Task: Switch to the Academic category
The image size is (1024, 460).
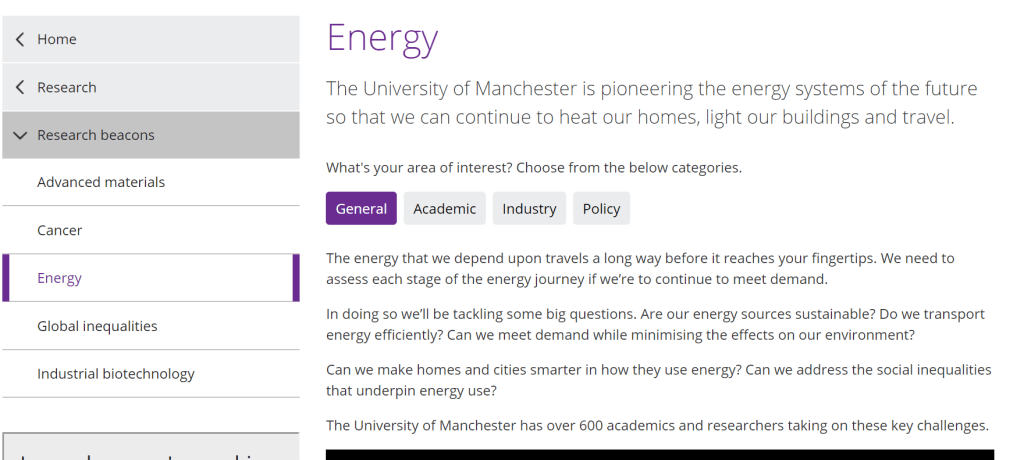Action: pyautogui.click(x=444, y=209)
